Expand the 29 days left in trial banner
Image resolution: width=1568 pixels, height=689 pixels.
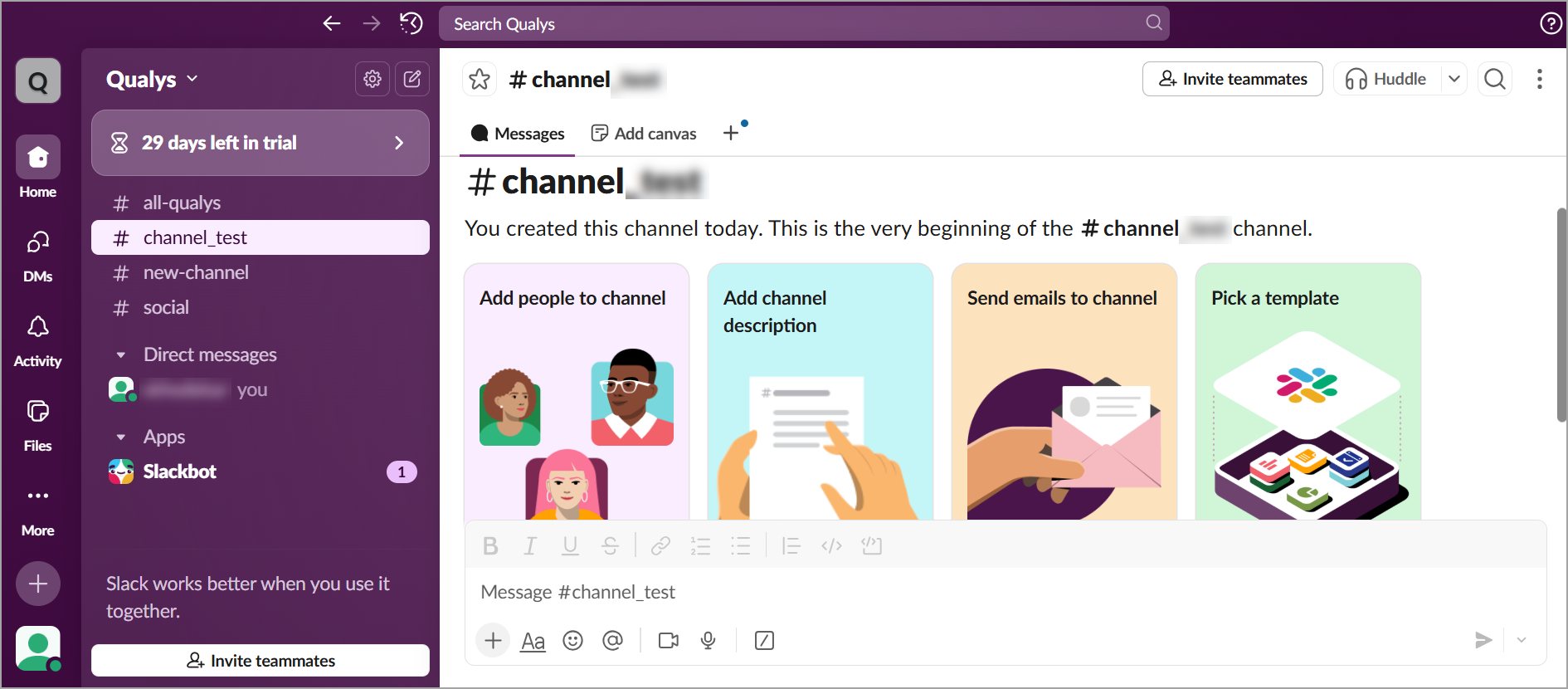pos(261,143)
